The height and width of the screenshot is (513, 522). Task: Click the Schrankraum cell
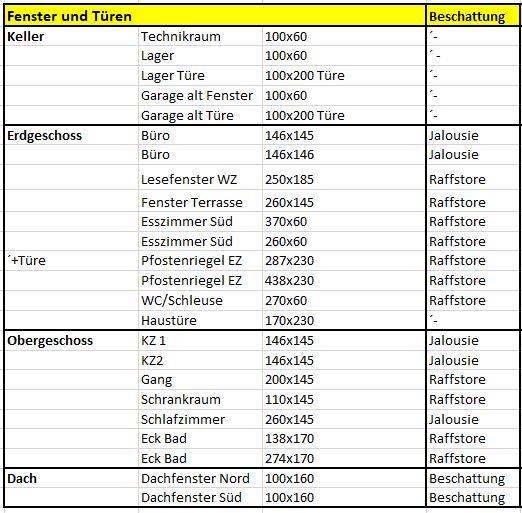(200, 400)
